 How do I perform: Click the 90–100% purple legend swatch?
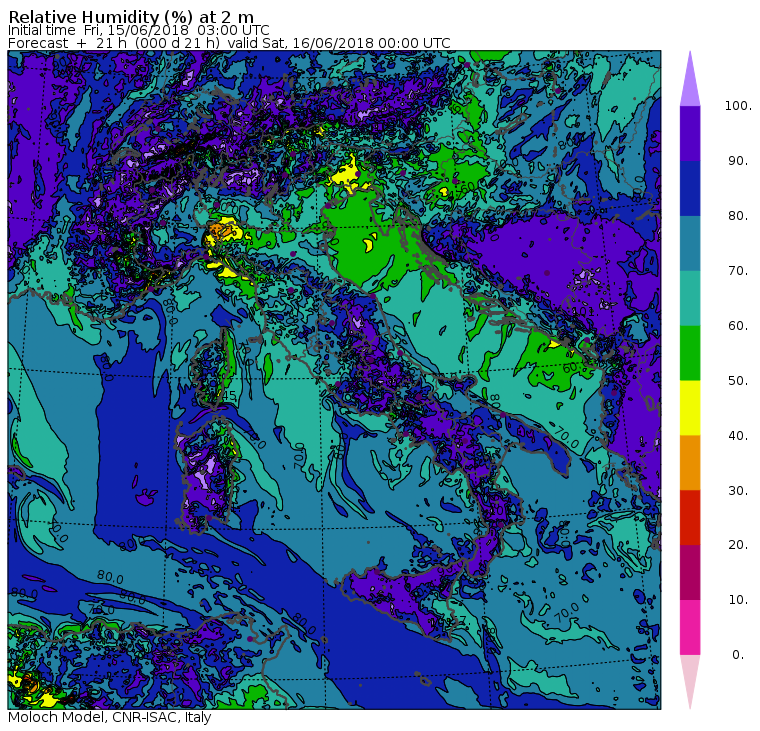[x=690, y=133]
